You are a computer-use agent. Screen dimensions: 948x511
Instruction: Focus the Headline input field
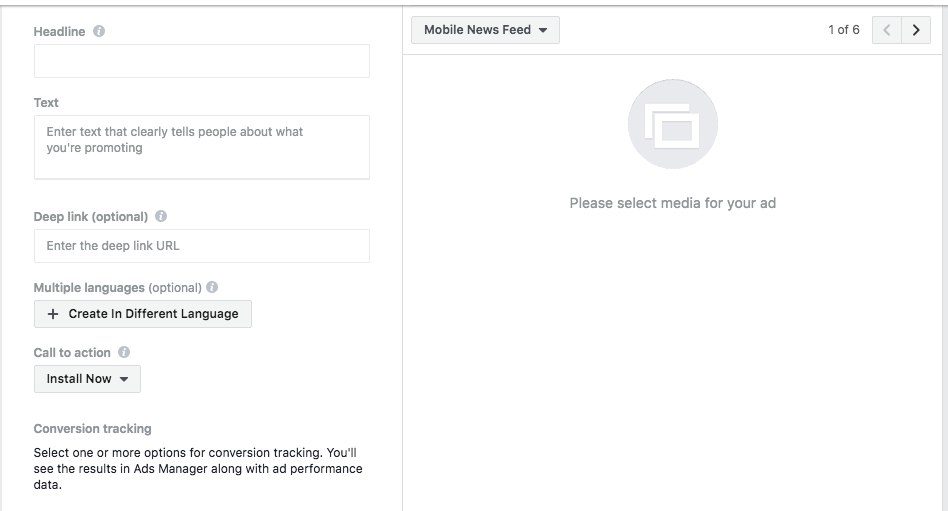tap(202, 60)
